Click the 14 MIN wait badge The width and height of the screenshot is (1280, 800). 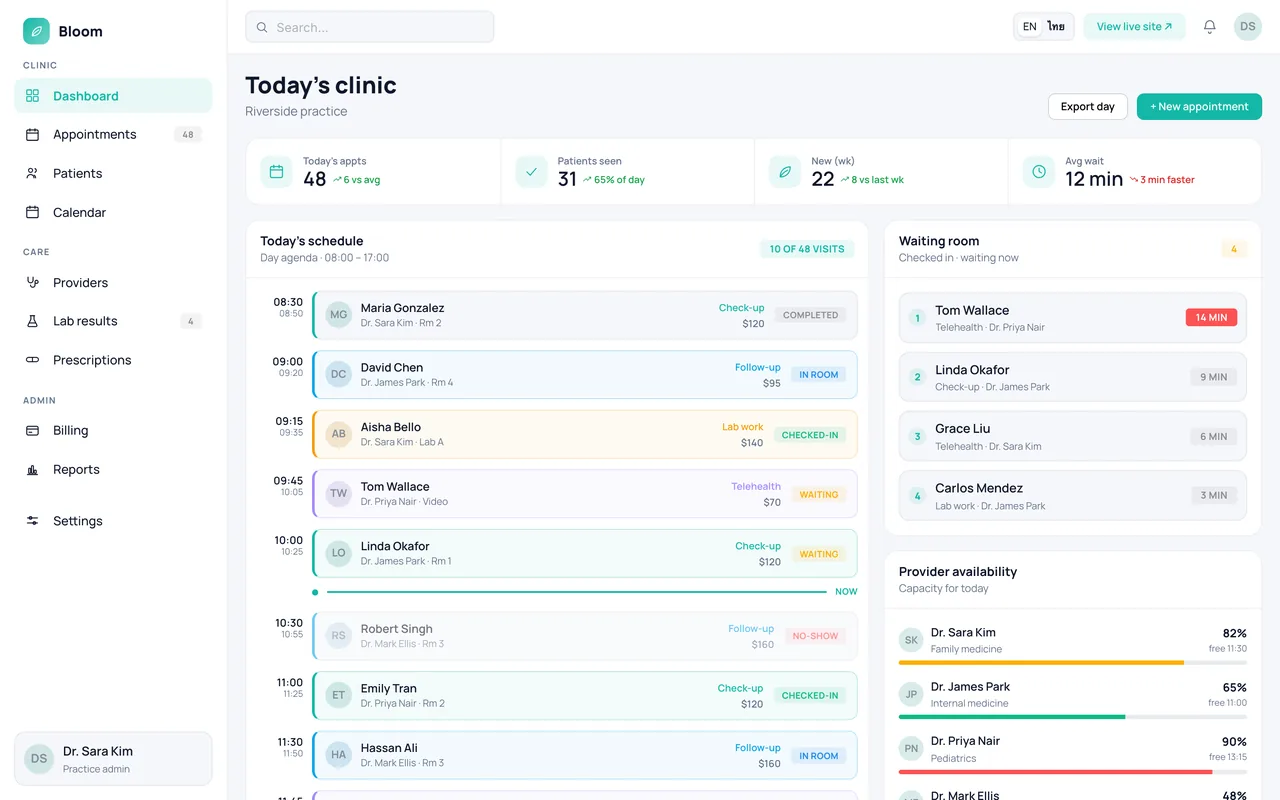coord(1211,317)
